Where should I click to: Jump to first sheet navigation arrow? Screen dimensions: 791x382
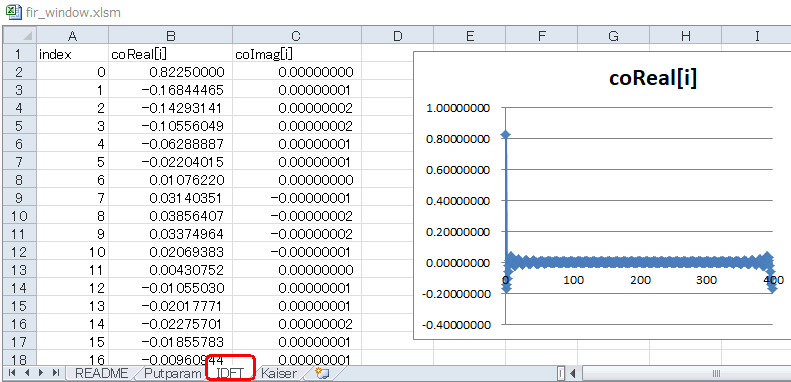point(12,373)
